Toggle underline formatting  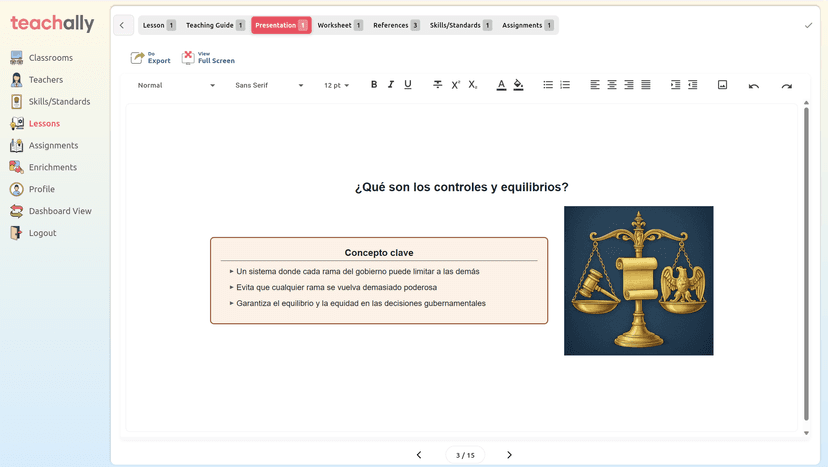click(x=408, y=85)
